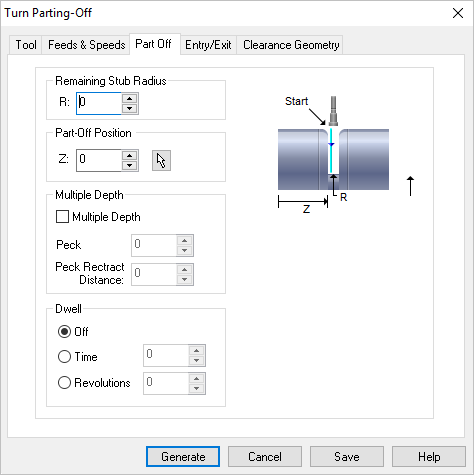Open the Clearance Geometry tab
The width and height of the screenshot is (474, 475).
pyautogui.click(x=291, y=45)
